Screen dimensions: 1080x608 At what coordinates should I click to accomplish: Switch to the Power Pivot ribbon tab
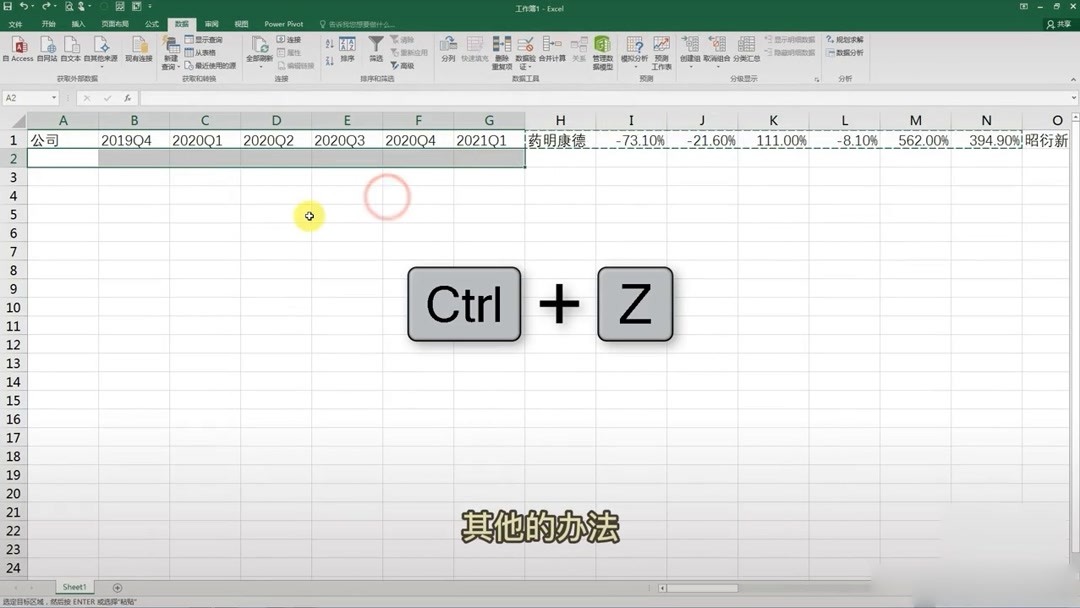285,24
